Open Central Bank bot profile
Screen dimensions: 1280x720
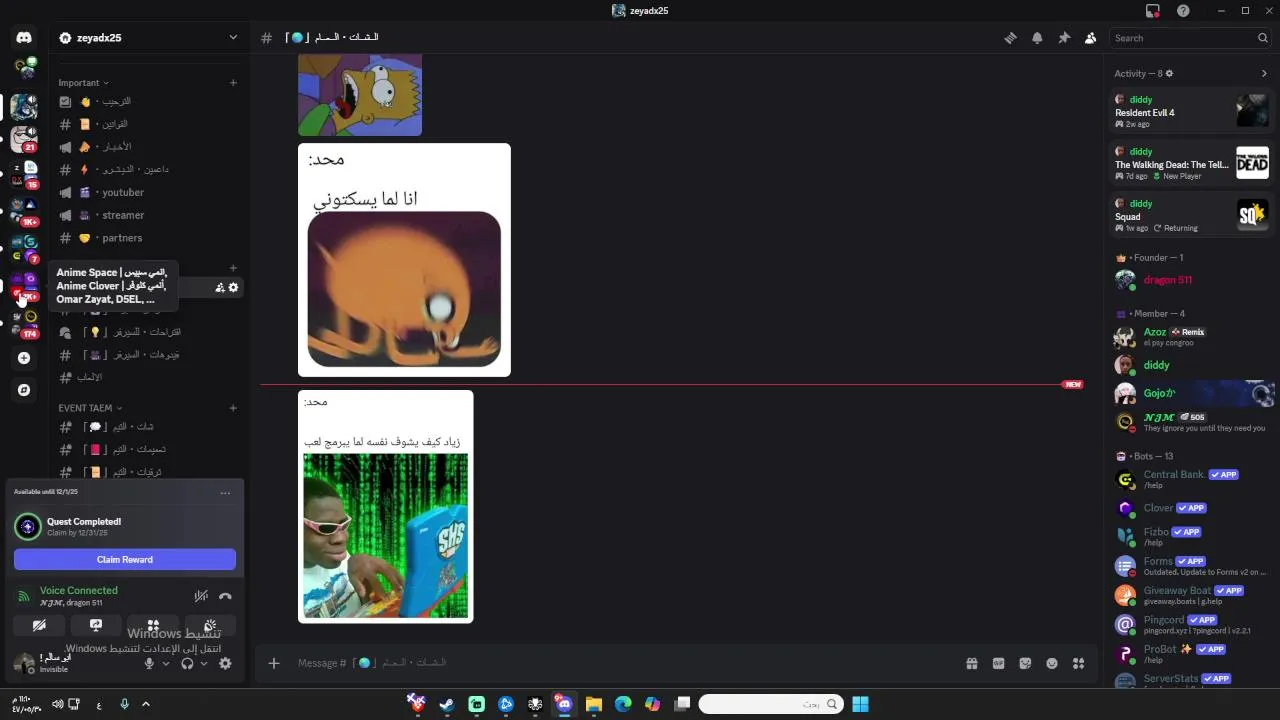(x=1192, y=479)
